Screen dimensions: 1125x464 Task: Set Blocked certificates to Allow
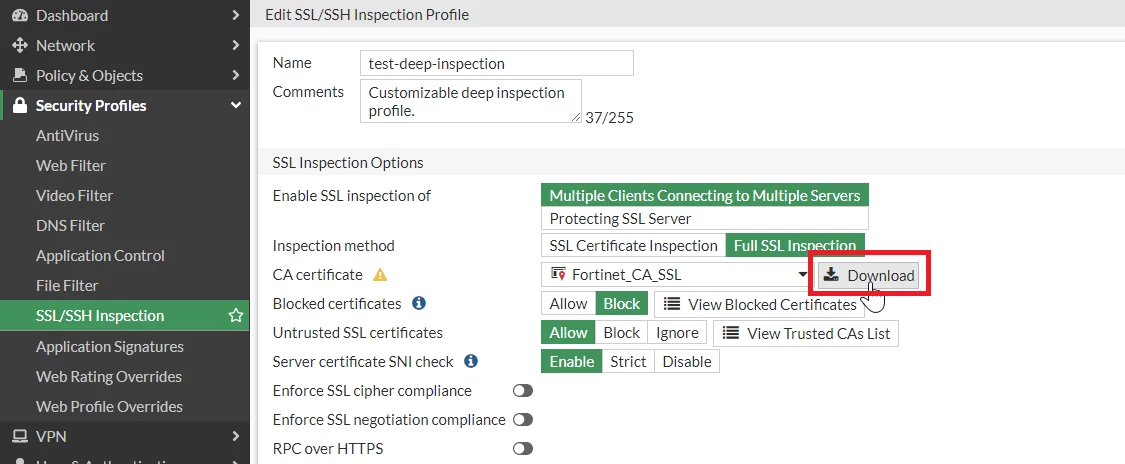(x=568, y=304)
